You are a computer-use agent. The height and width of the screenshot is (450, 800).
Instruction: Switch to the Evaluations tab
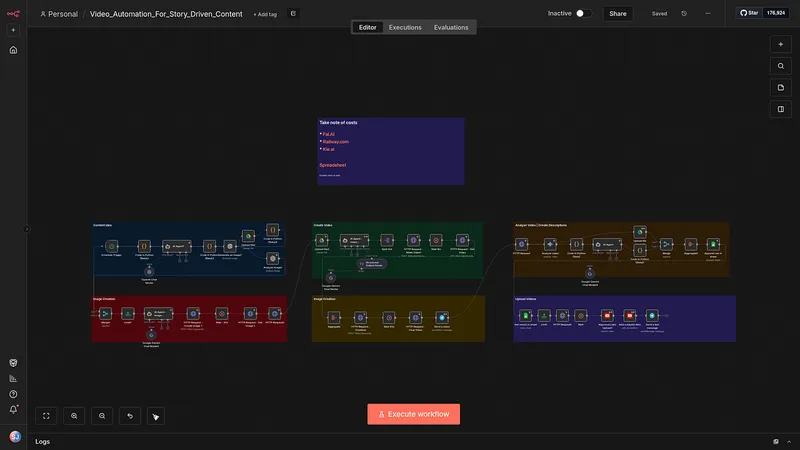(451, 28)
